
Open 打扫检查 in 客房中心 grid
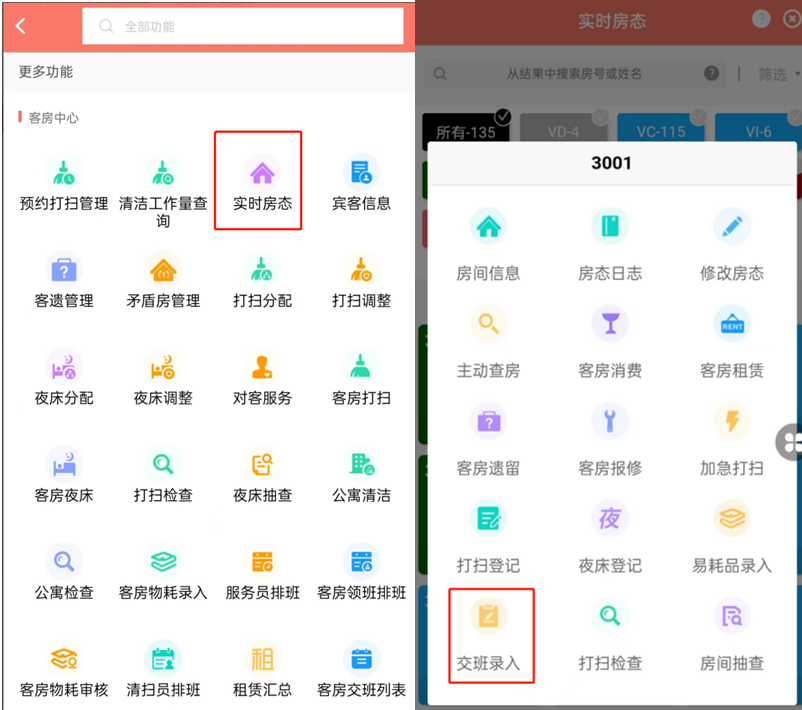pyautogui.click(x=163, y=475)
